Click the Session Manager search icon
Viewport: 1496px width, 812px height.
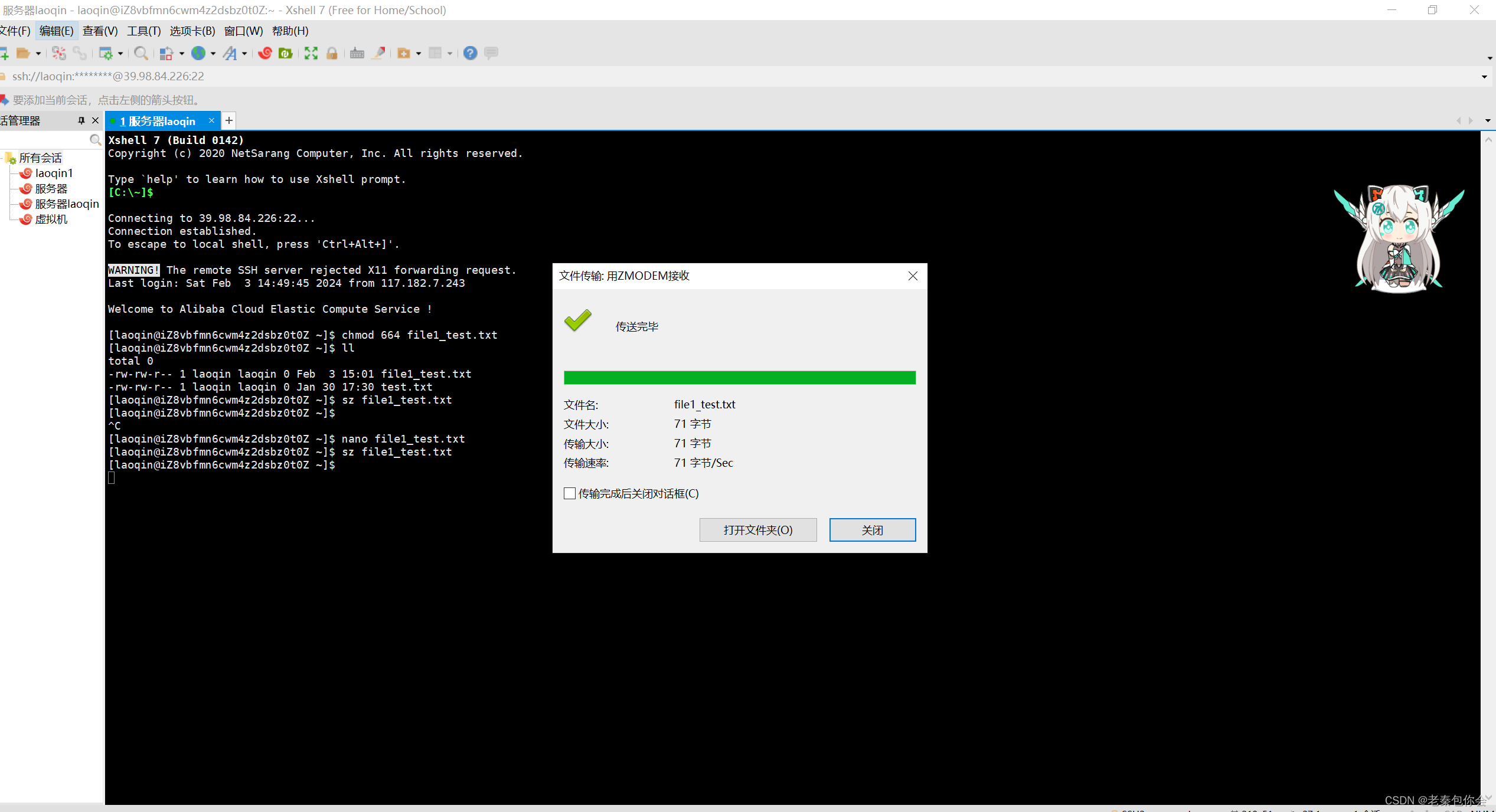pos(95,140)
